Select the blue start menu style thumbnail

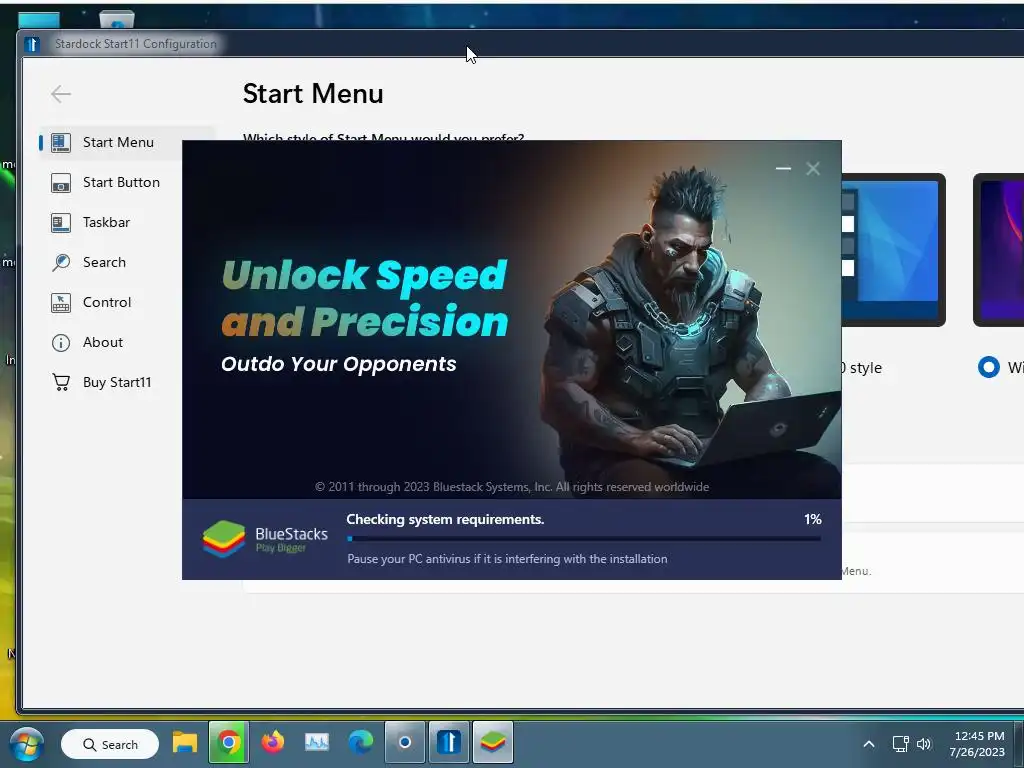coord(893,249)
